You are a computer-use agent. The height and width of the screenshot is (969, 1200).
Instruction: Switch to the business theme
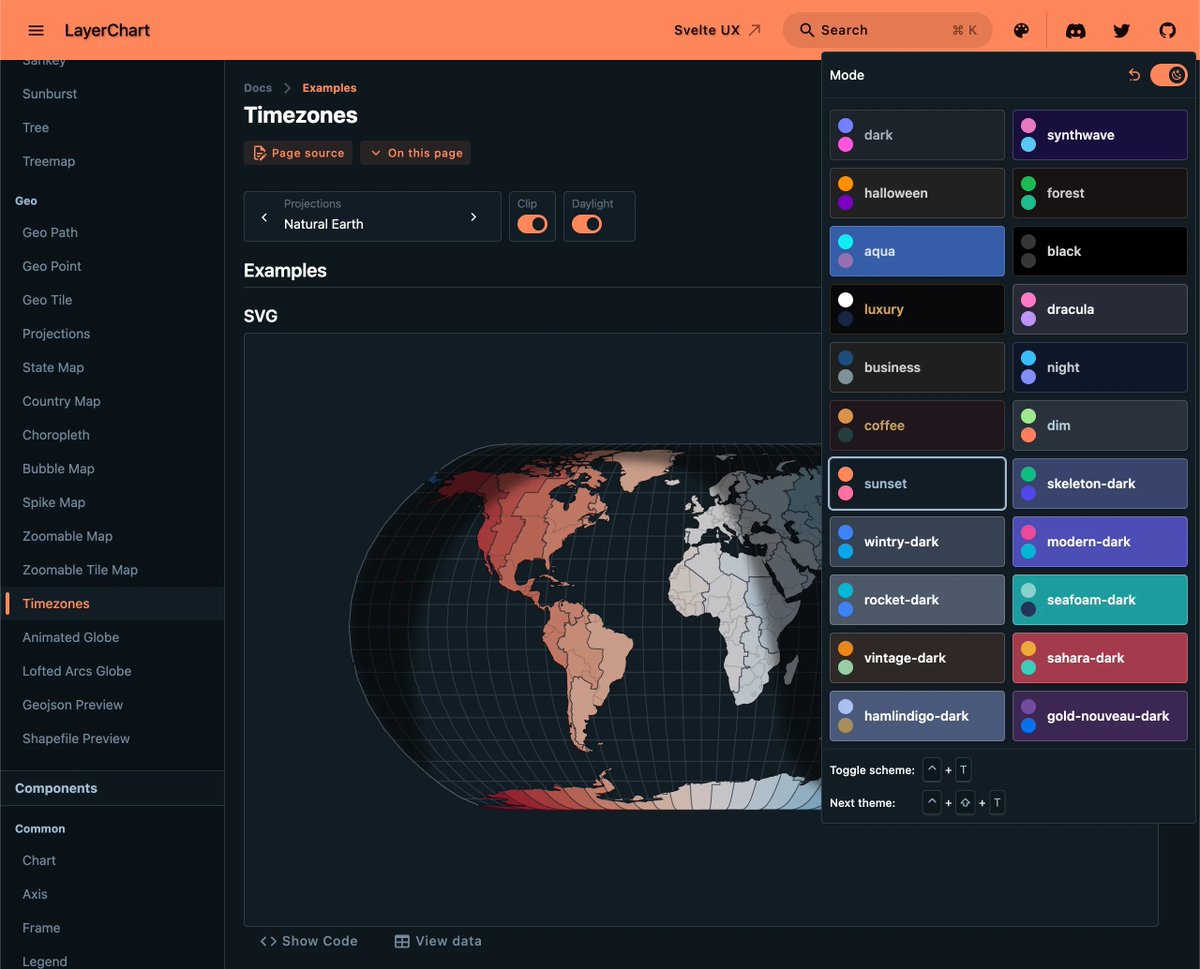pos(917,367)
